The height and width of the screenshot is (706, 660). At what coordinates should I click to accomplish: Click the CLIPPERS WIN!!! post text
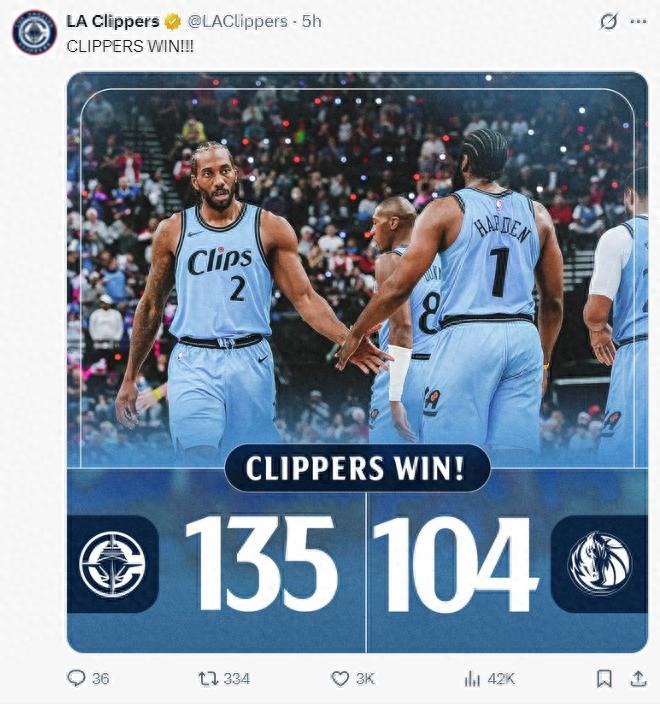pos(130,46)
